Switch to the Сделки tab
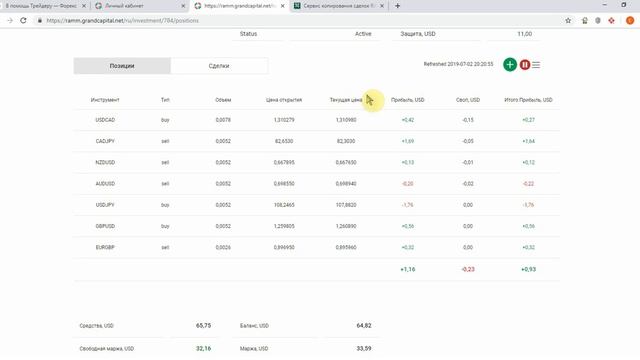Screen dimensions: 640x360 pyautogui.click(x=219, y=66)
